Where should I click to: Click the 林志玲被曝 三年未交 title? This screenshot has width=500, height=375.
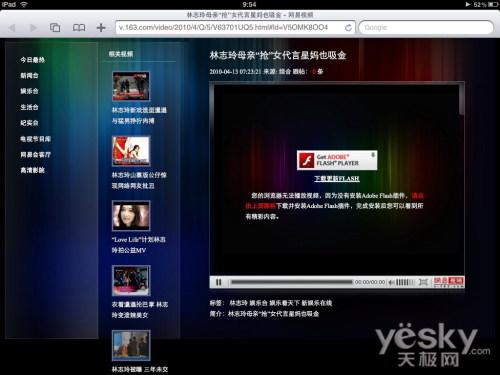pyautogui.click(x=140, y=369)
